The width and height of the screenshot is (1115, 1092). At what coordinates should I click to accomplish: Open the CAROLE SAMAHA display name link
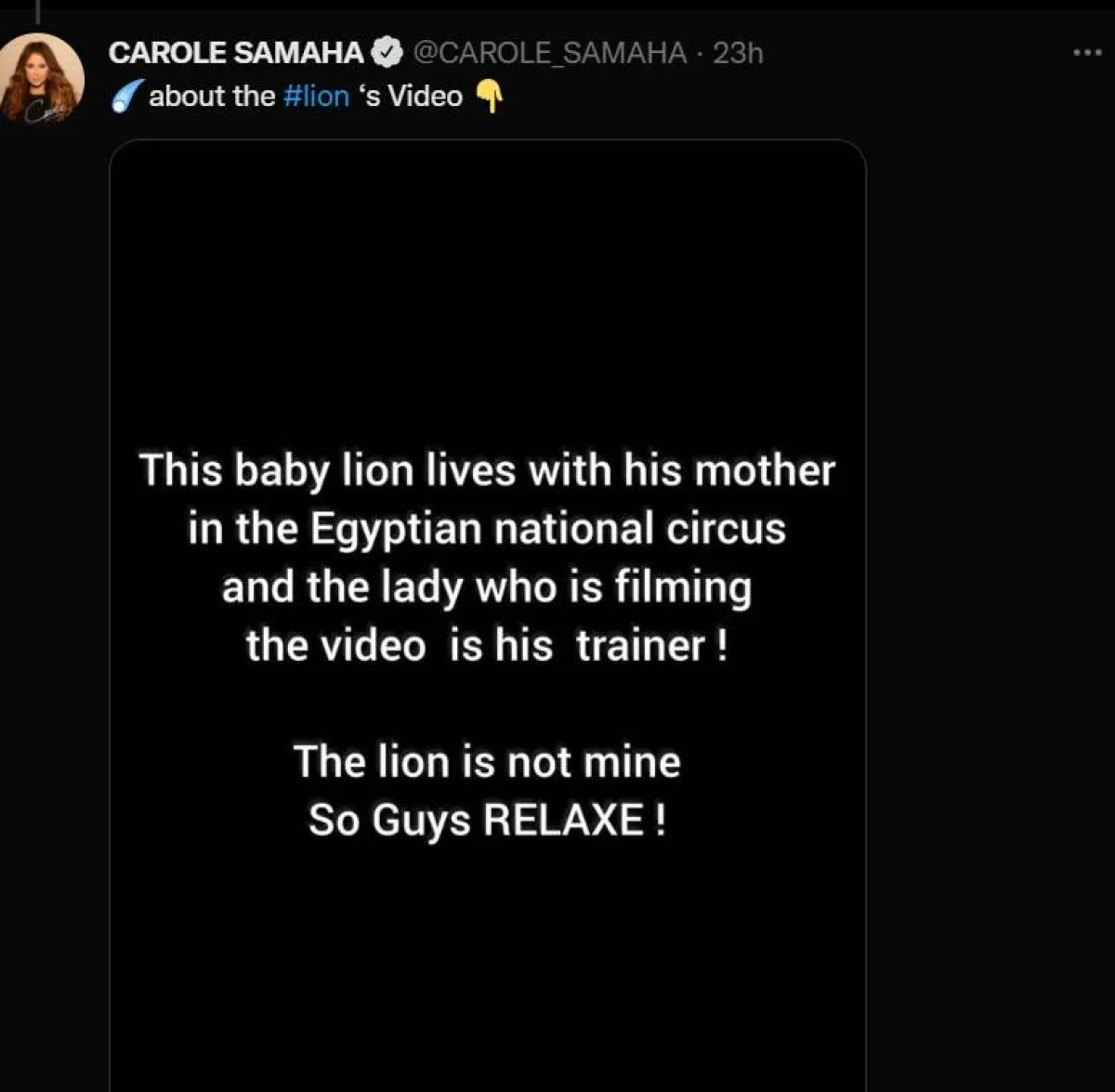pos(236,53)
